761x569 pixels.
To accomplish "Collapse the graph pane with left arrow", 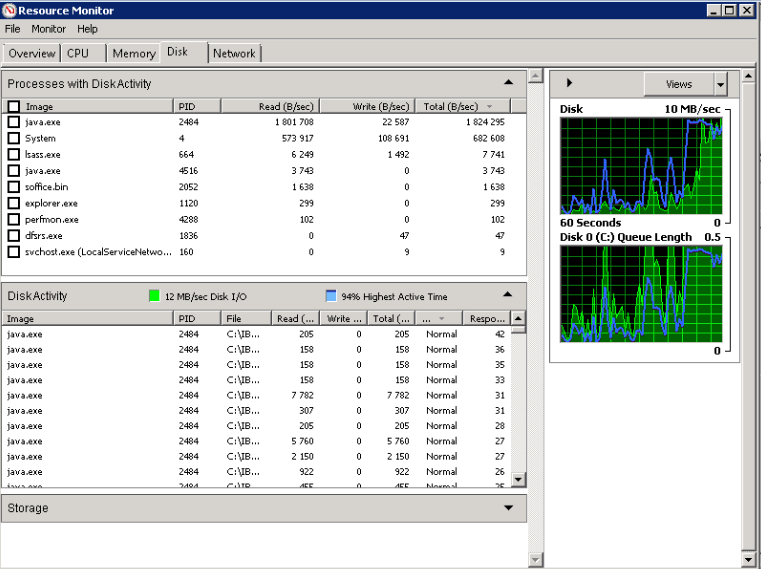I will [x=569, y=83].
